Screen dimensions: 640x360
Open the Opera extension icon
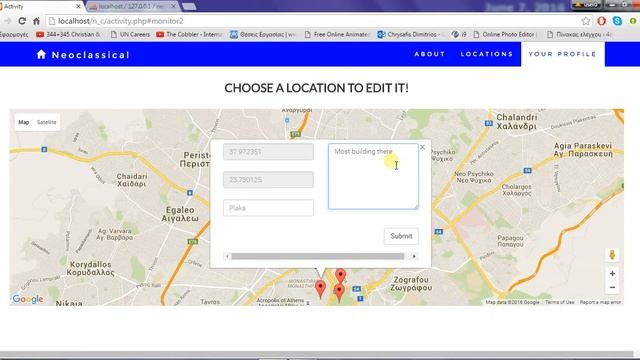coord(601,21)
